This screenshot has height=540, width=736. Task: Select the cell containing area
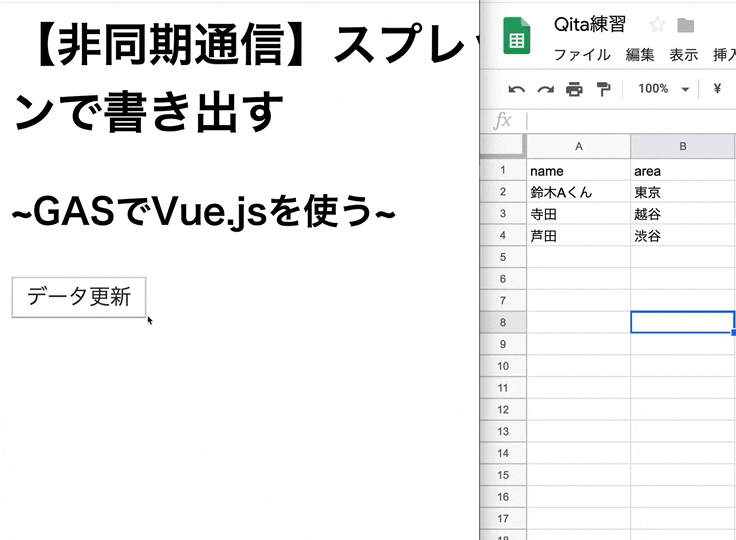[682, 170]
